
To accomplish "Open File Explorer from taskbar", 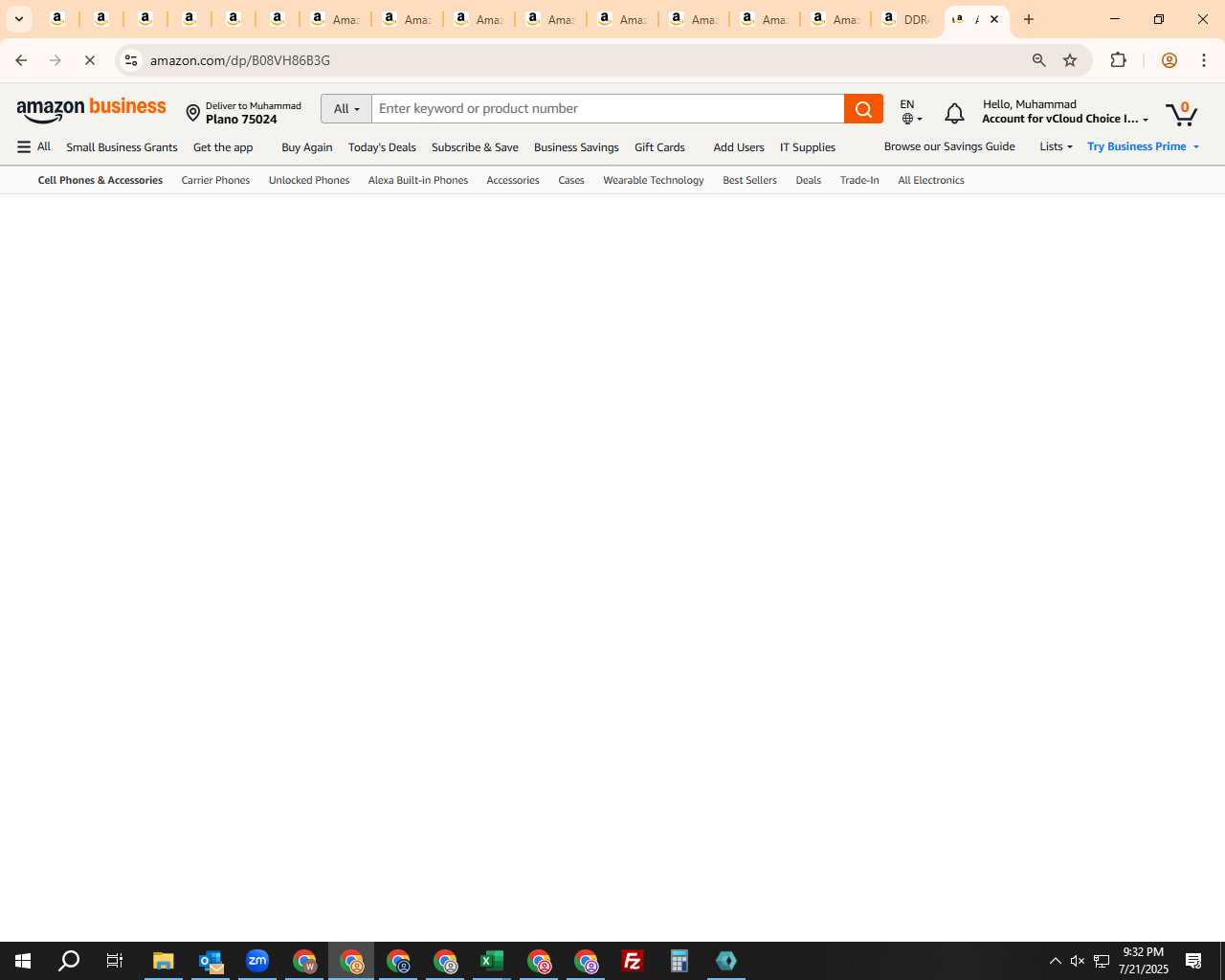I will click(164, 961).
